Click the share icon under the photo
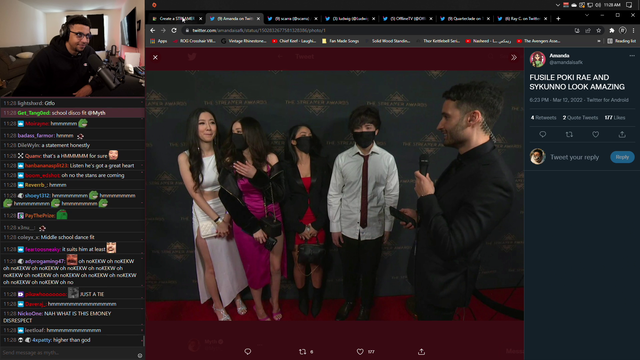640x360 pixels. coord(422,351)
